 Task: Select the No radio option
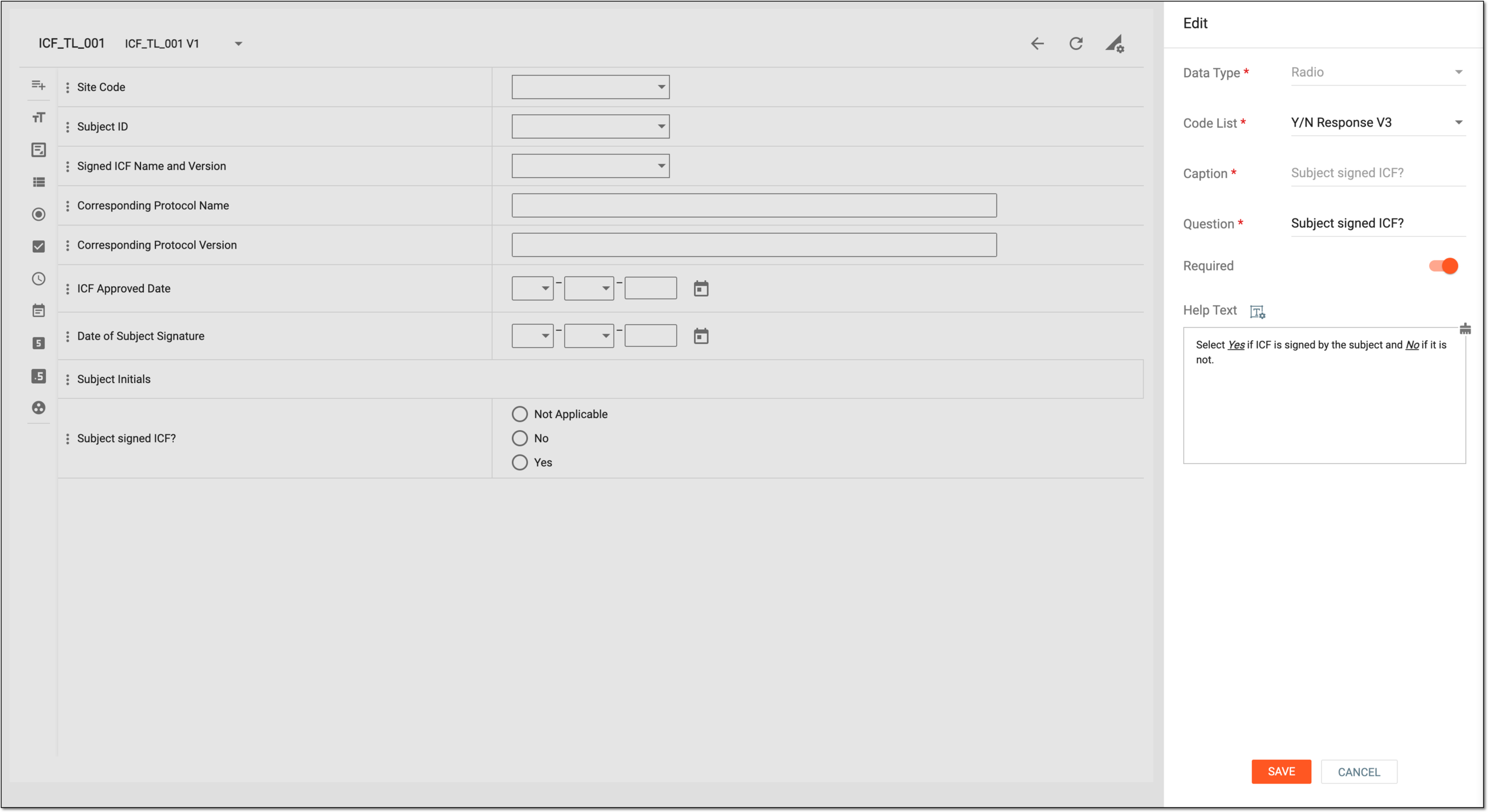tap(520, 438)
